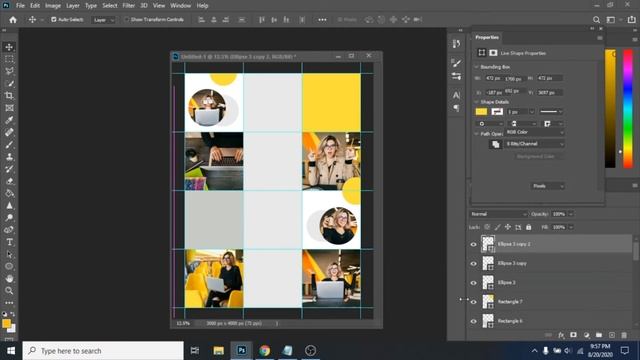640x360 pixels.
Task: Click the Windows search box
Action: 103,351
